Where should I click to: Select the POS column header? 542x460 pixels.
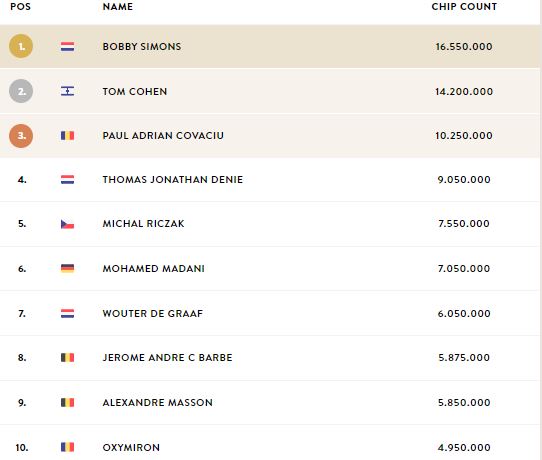coord(20,7)
